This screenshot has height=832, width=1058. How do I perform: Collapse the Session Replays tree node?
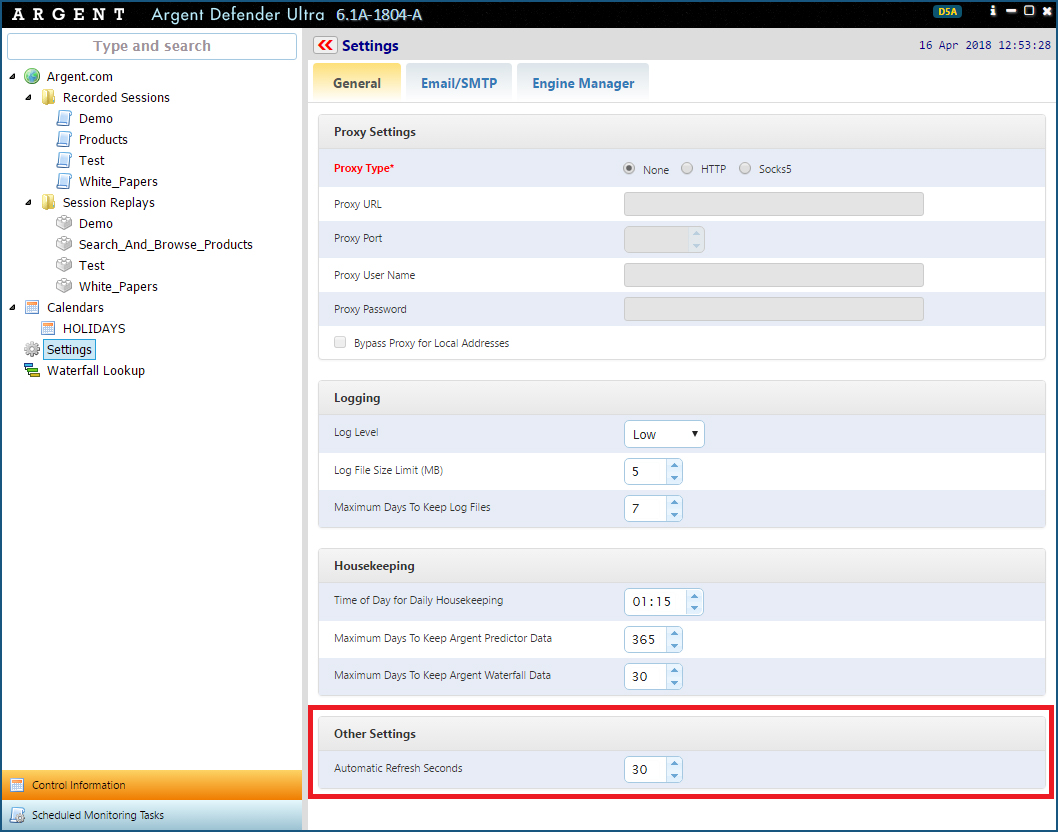pos(28,202)
